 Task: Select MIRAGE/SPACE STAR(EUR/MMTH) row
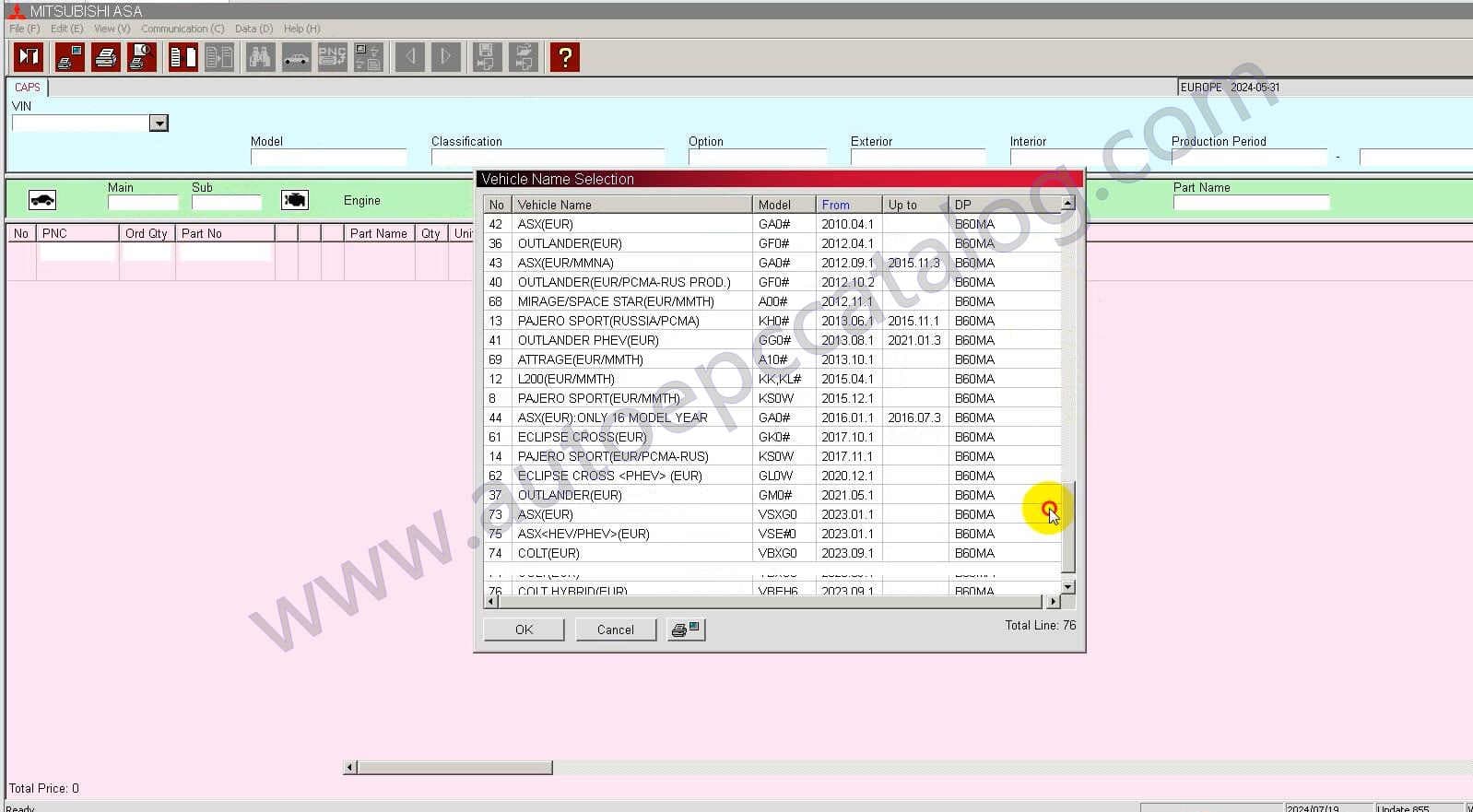[x=772, y=301]
